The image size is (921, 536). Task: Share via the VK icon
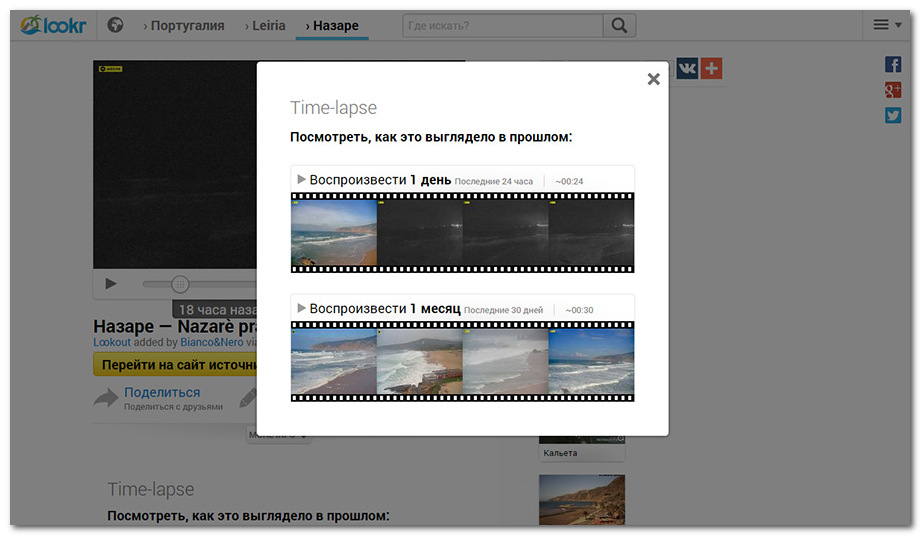tap(687, 68)
